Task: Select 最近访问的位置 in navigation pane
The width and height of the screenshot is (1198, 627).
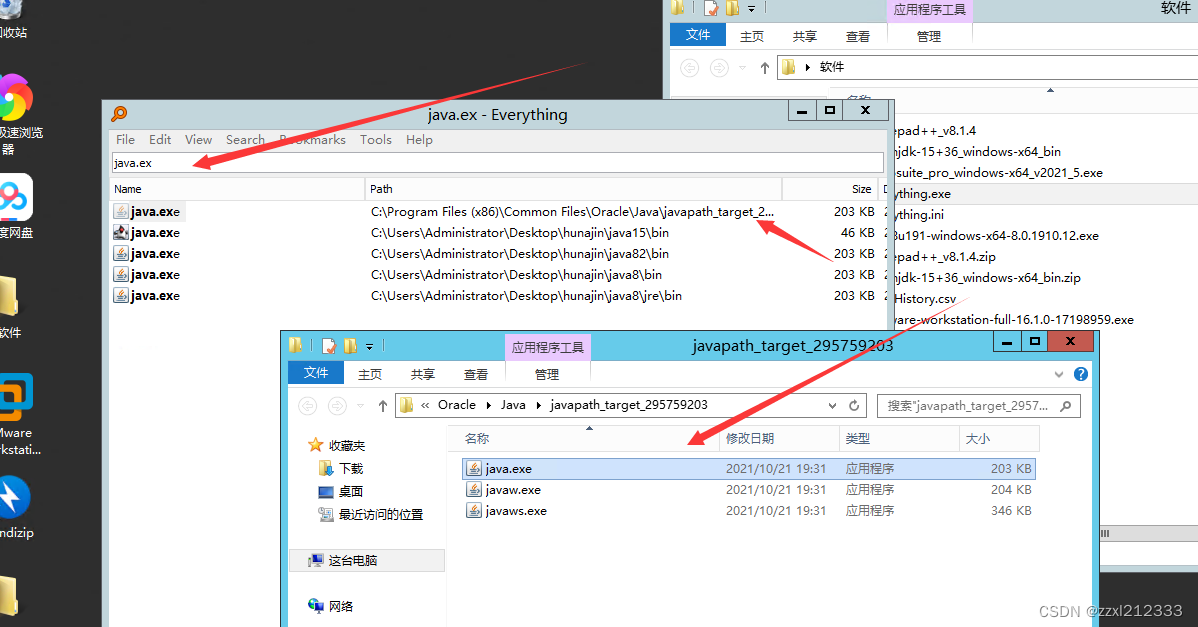Action: (371, 514)
